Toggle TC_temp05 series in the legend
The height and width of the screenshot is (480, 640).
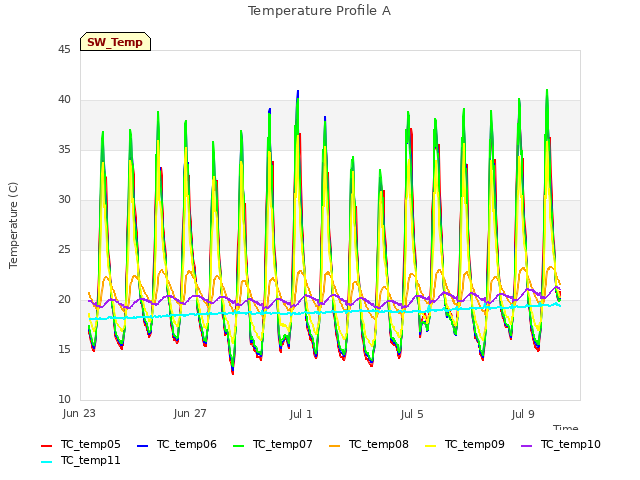coord(81,444)
